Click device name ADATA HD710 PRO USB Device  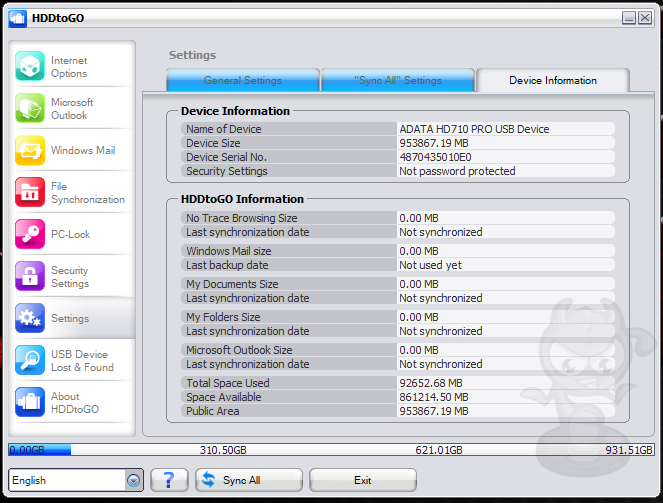pos(474,129)
